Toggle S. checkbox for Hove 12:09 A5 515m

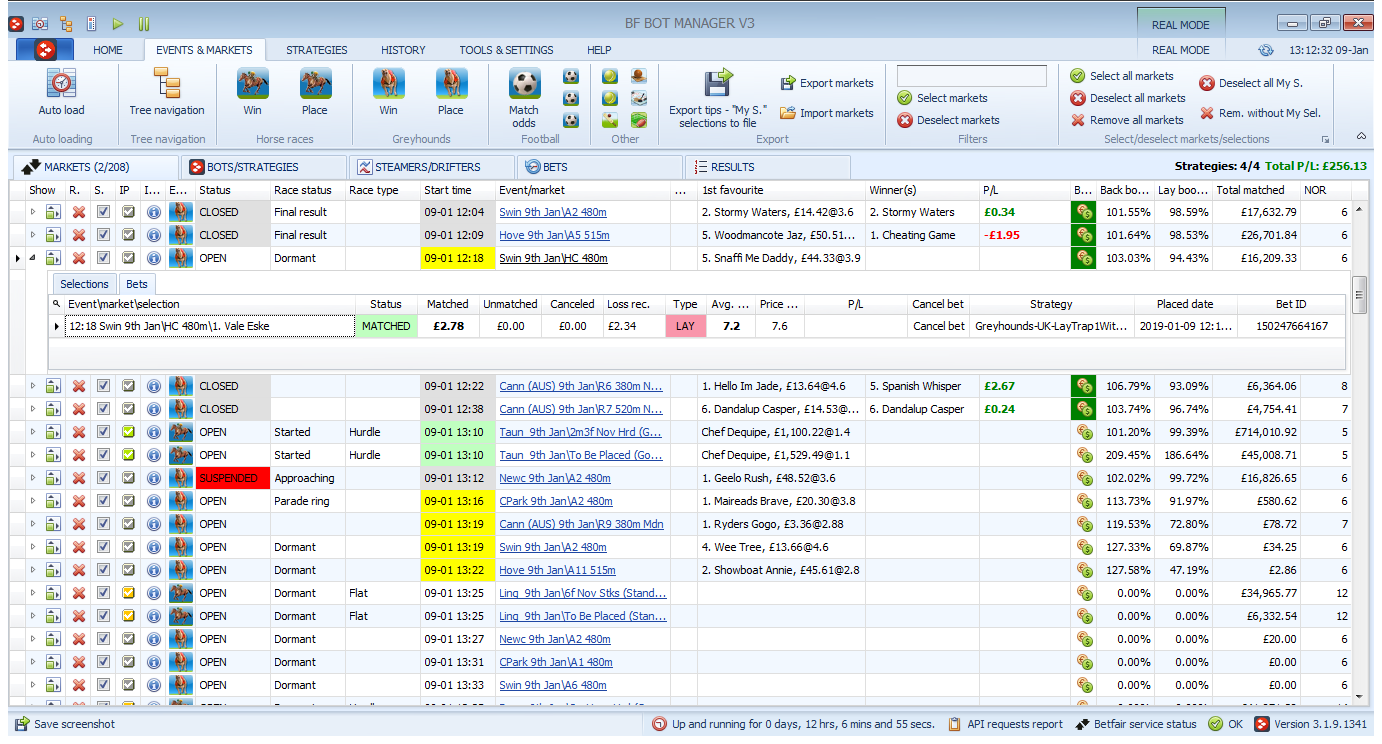(103, 235)
